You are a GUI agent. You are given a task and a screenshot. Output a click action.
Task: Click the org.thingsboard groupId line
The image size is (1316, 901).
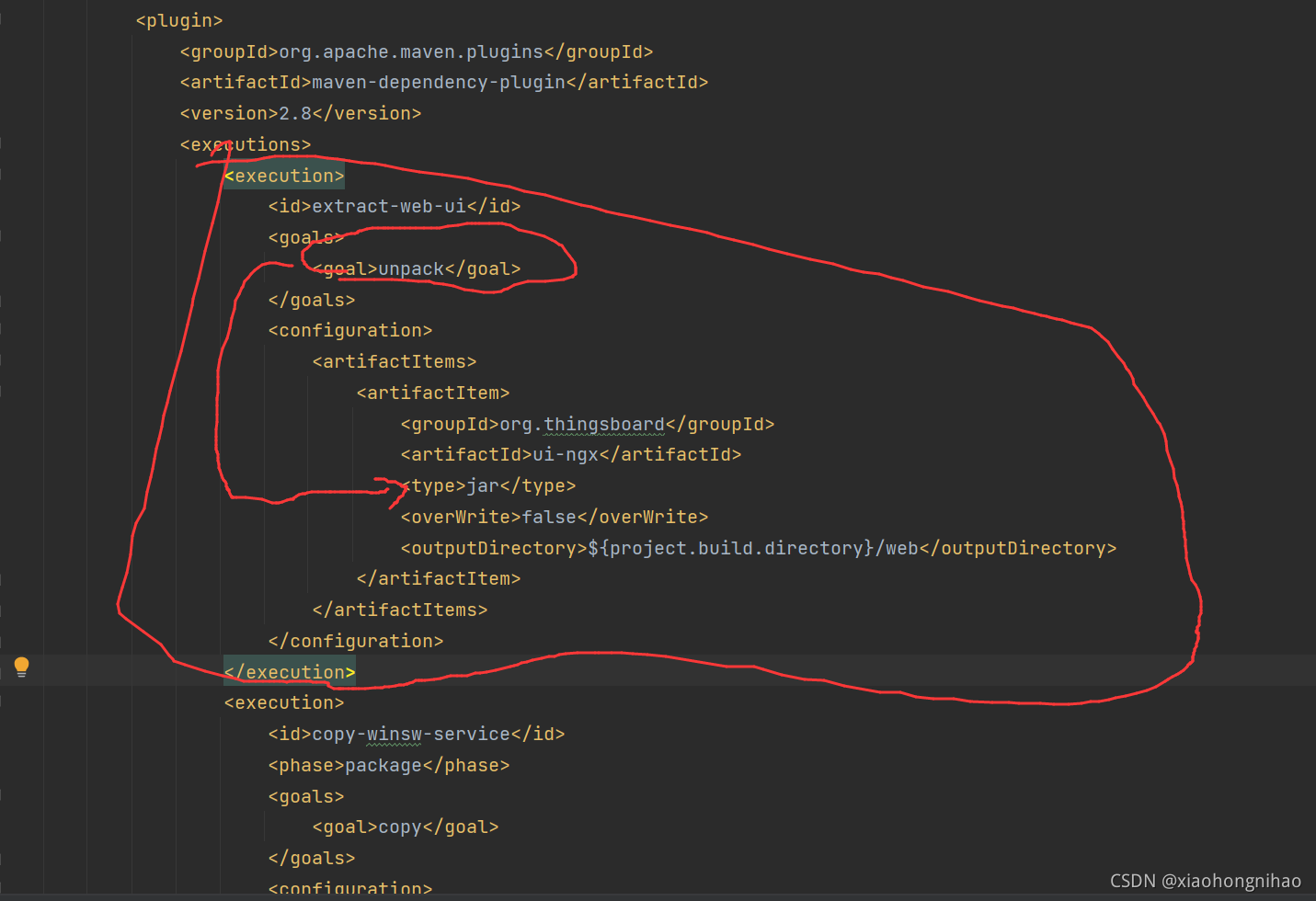588,424
